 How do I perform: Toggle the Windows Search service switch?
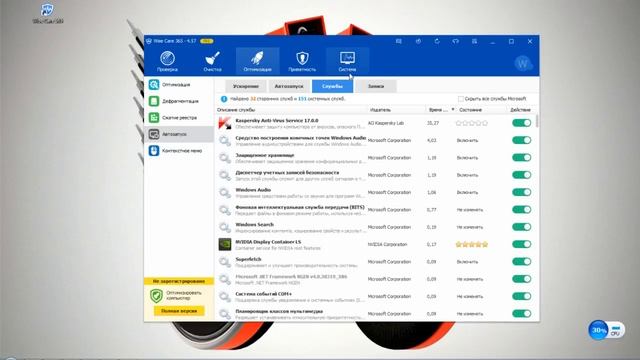click(x=522, y=227)
